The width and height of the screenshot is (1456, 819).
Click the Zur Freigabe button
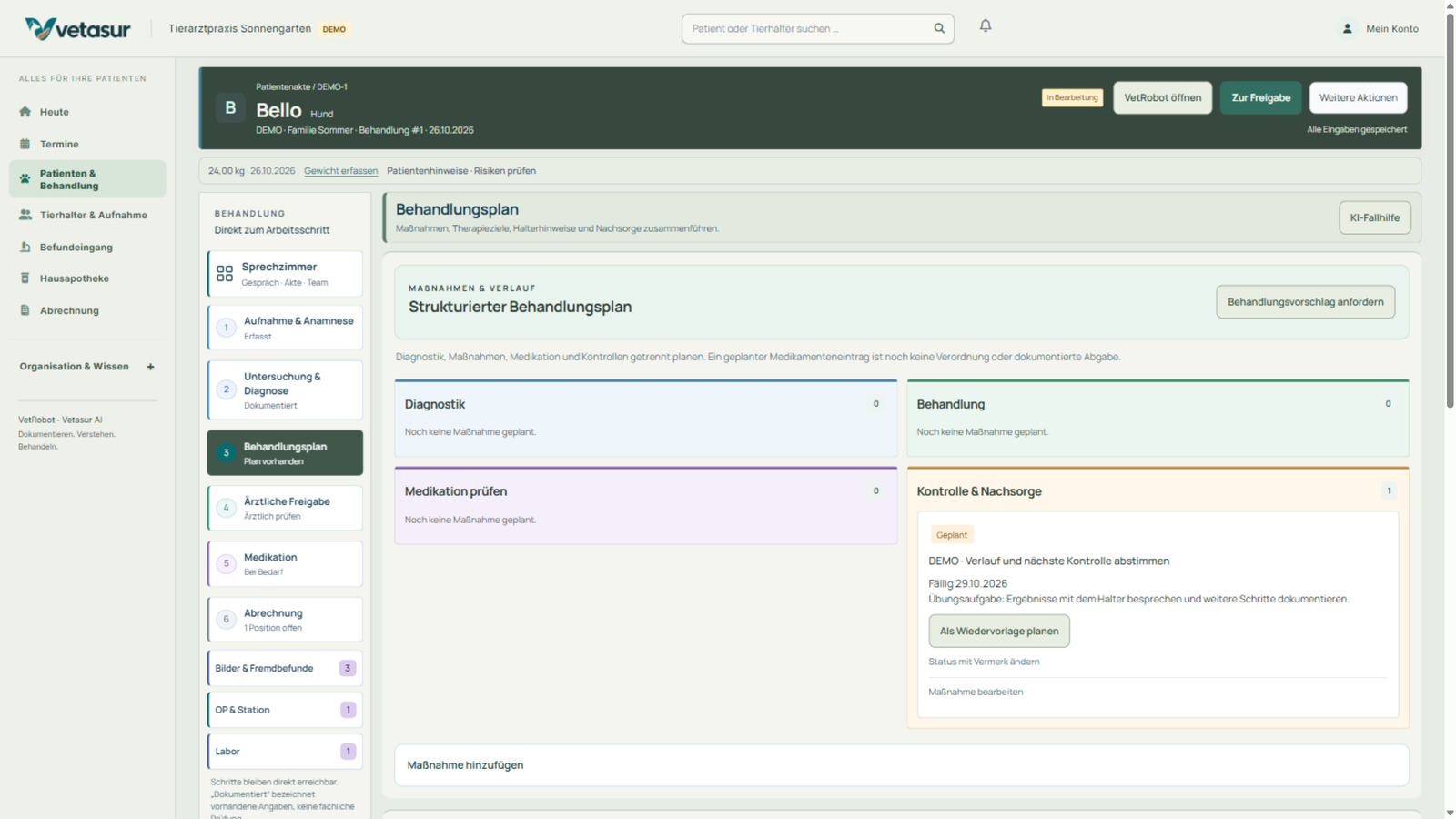point(1260,97)
